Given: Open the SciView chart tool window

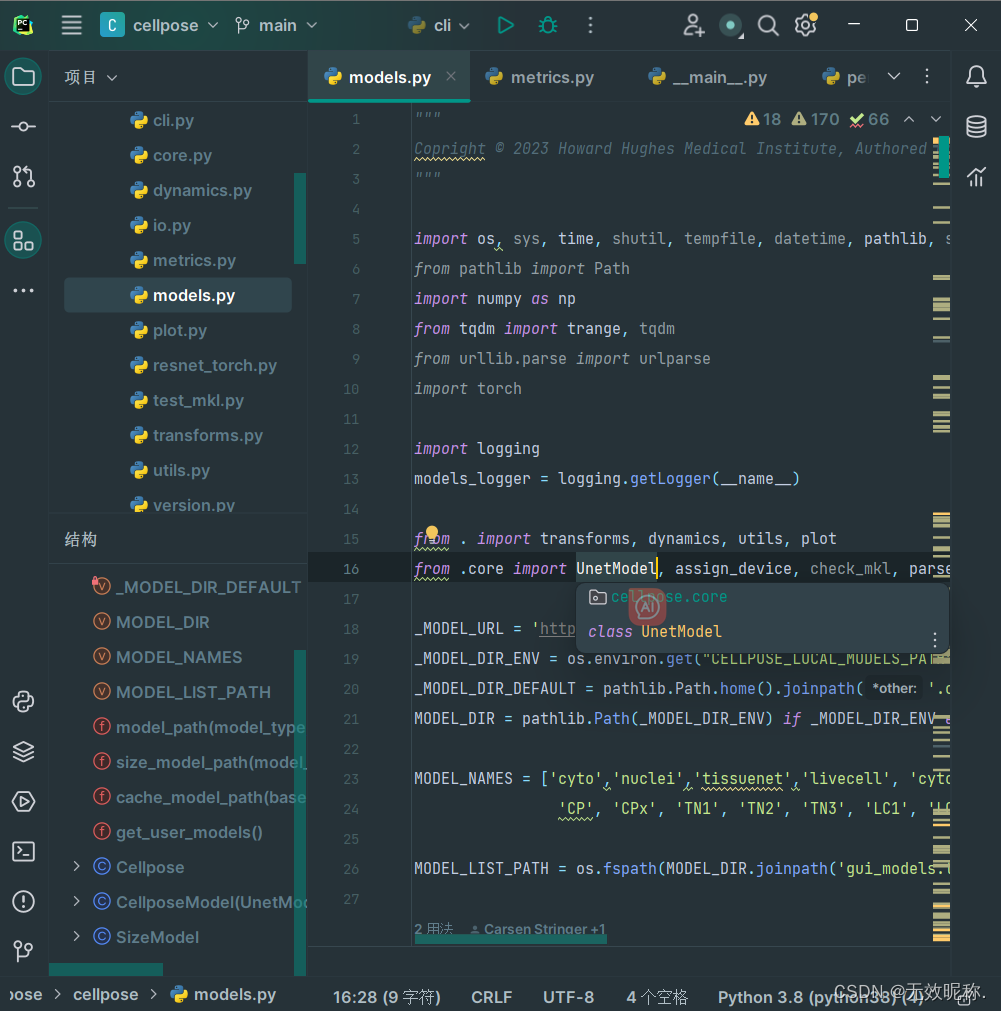Looking at the screenshot, I should tap(976, 176).
